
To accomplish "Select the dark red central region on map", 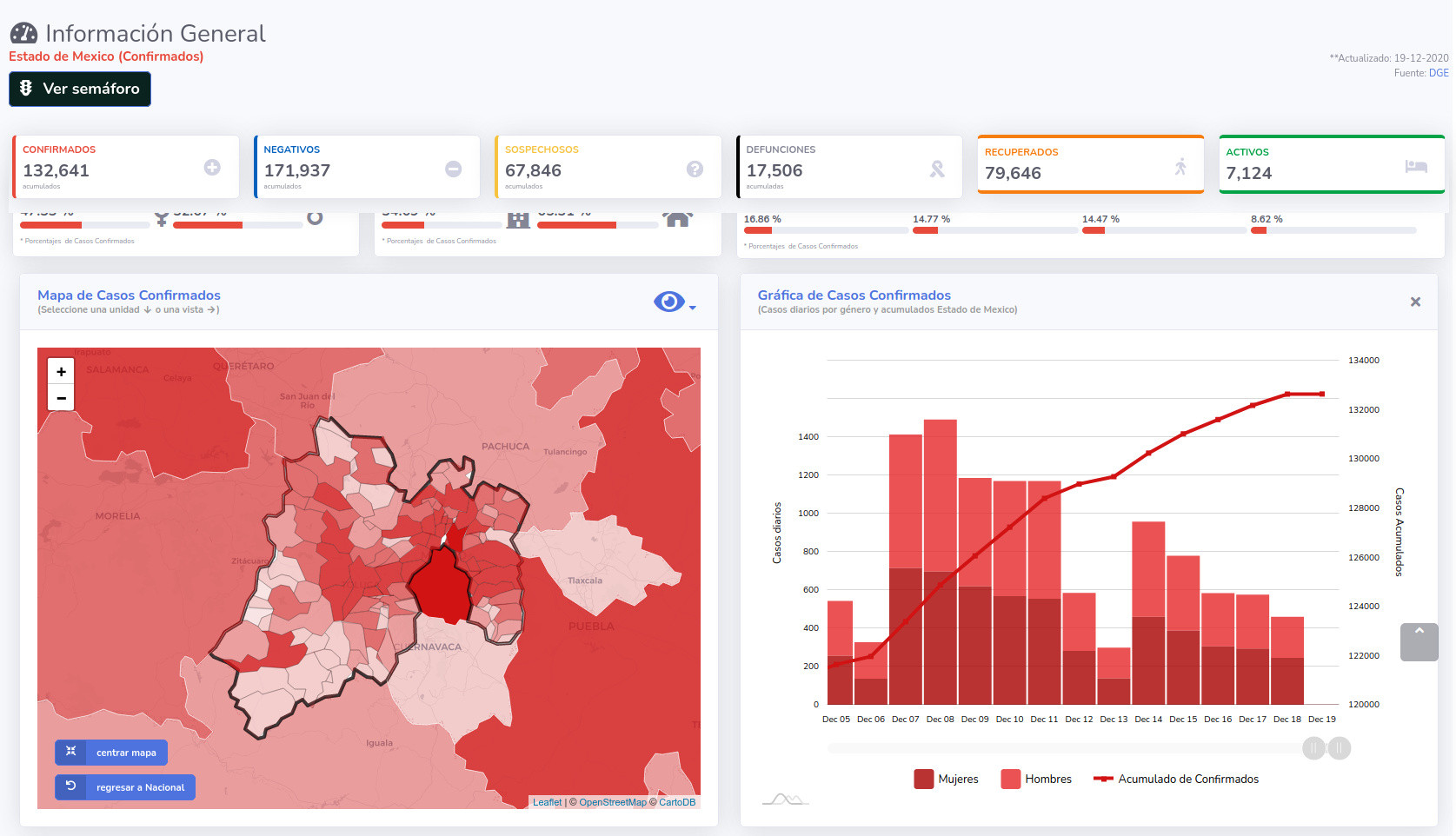I will click(442, 585).
